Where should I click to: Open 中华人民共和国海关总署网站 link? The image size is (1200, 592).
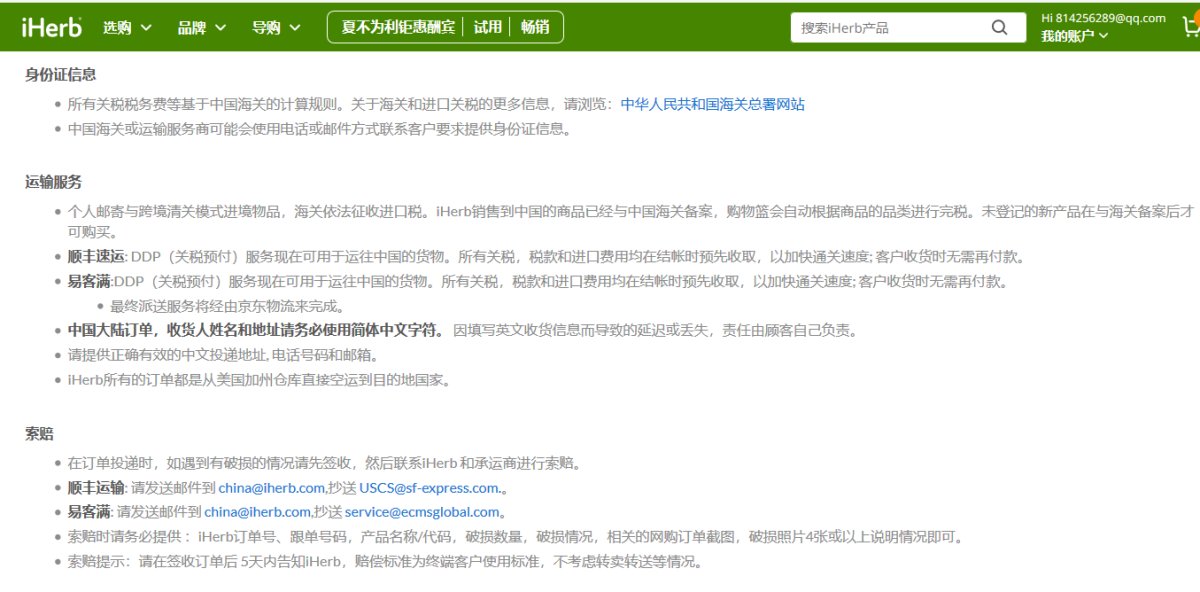tap(712, 104)
